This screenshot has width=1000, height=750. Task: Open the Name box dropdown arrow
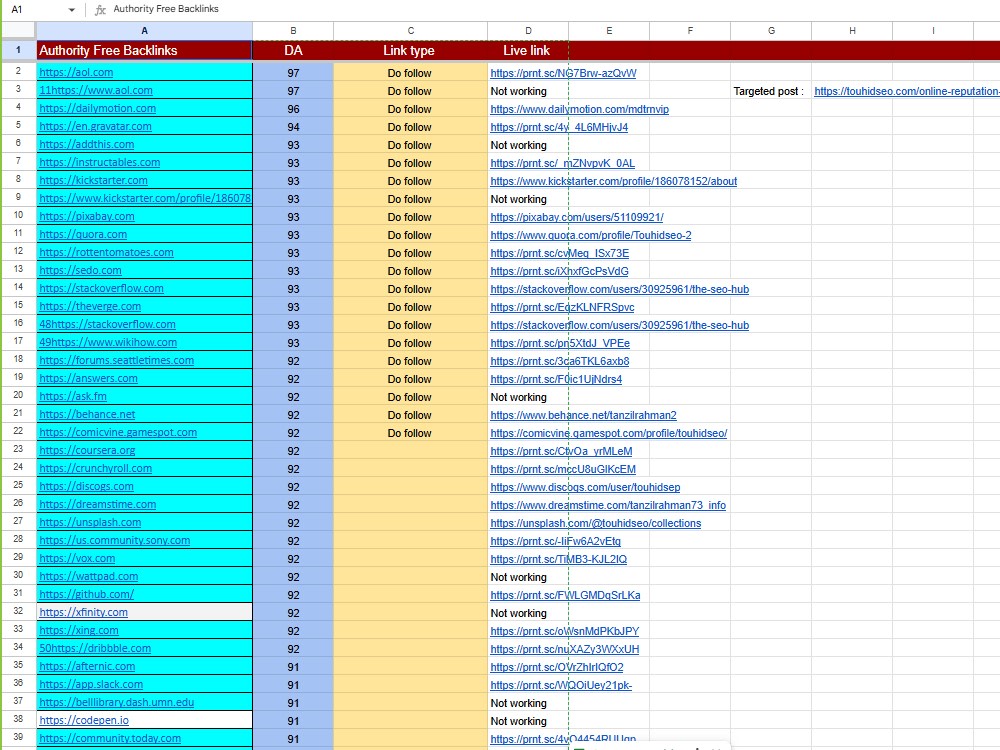[x=71, y=10]
